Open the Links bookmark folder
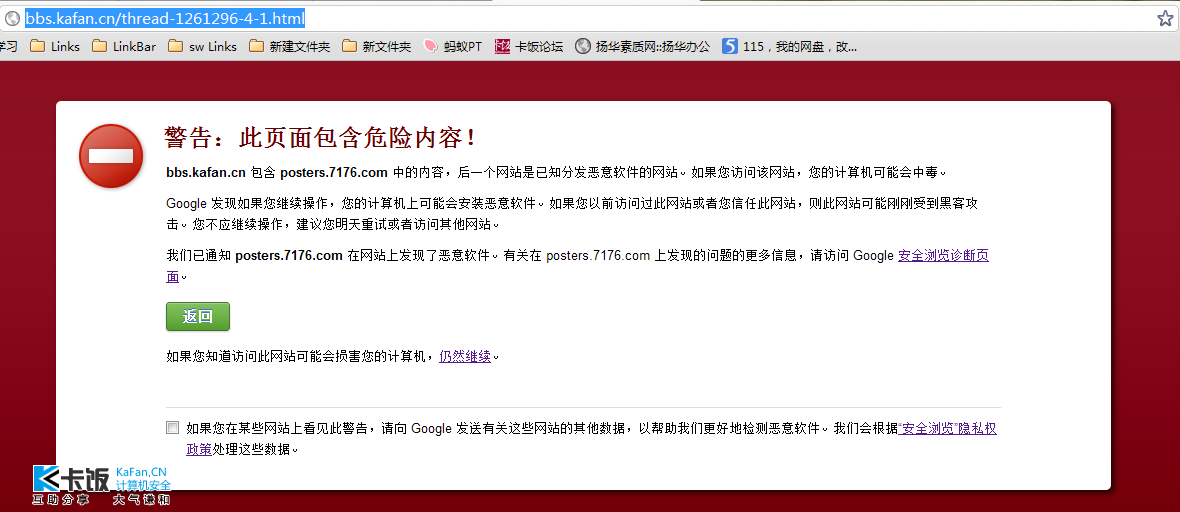The height and width of the screenshot is (512, 1180). tap(55, 47)
